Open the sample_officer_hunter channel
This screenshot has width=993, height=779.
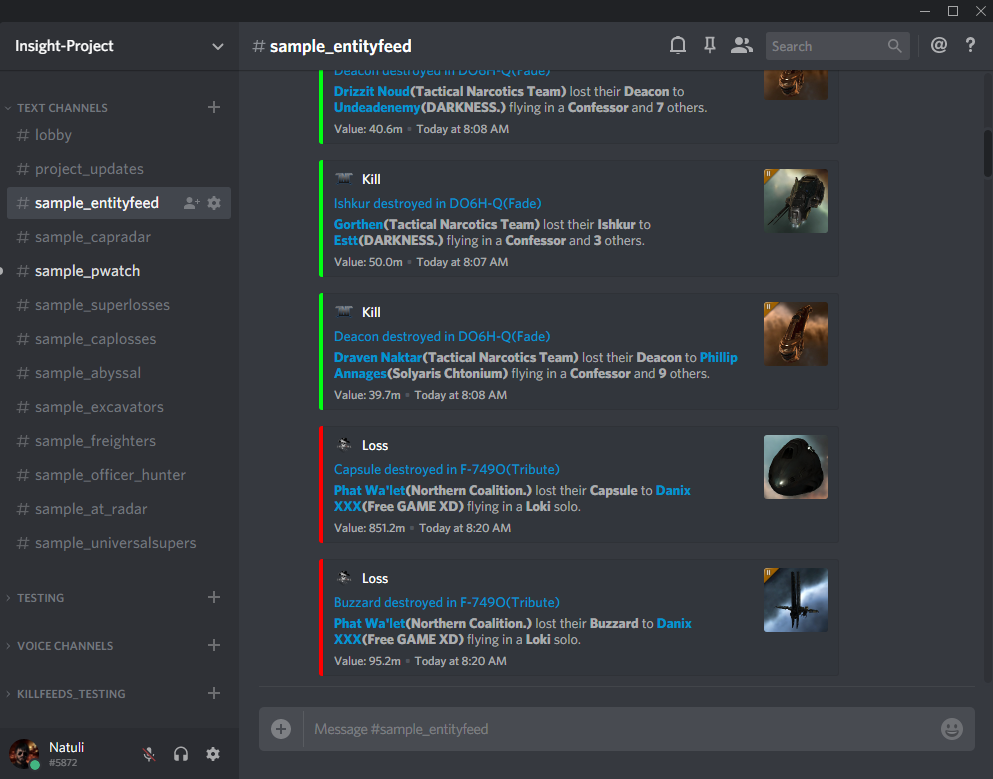click(118, 475)
